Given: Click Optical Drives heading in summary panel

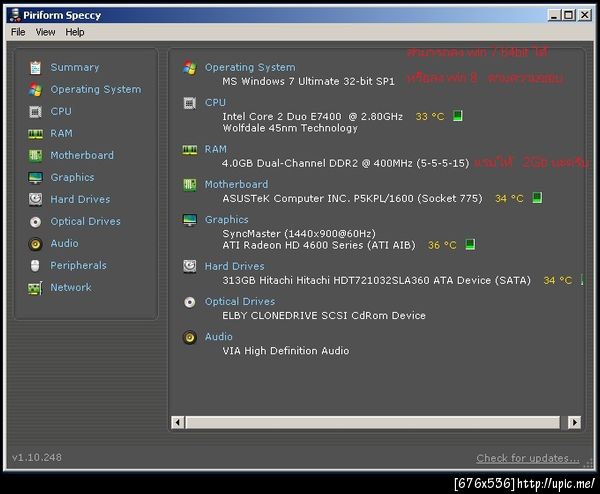Looking at the screenshot, I should [x=240, y=302].
